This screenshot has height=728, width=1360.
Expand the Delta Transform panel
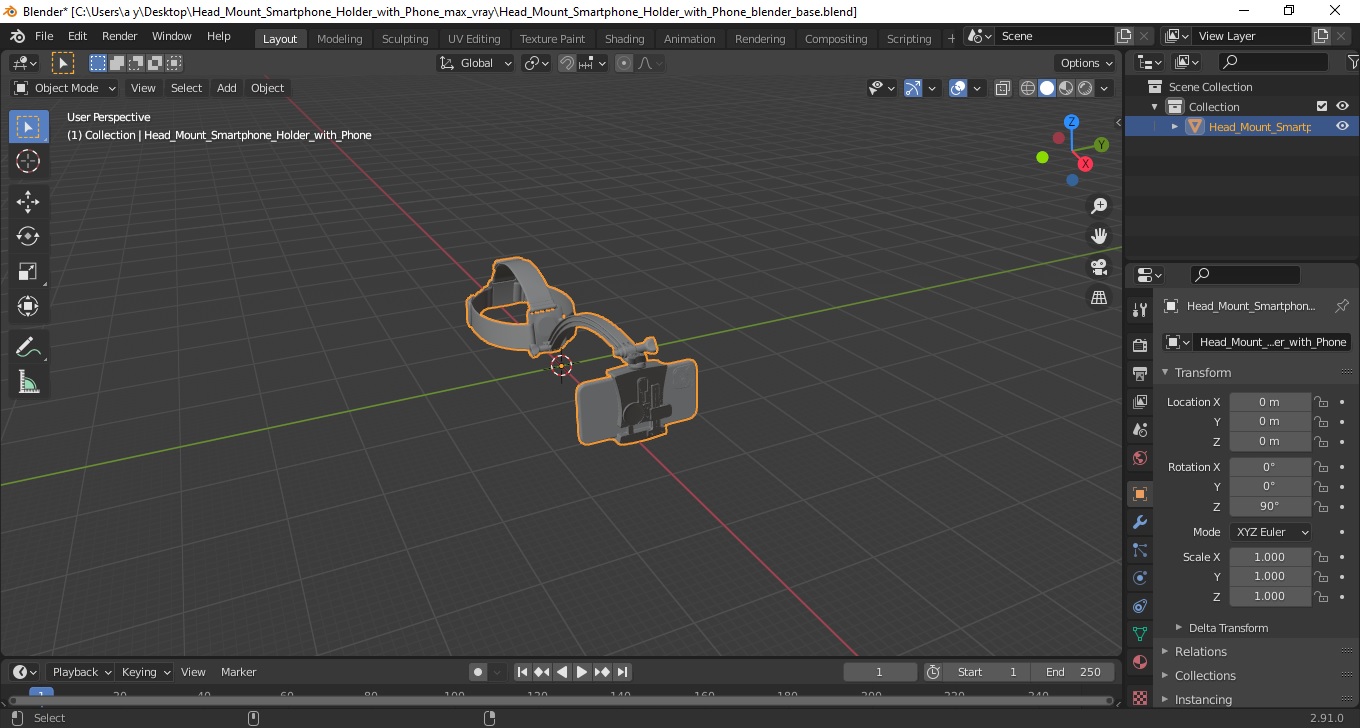(x=1227, y=628)
